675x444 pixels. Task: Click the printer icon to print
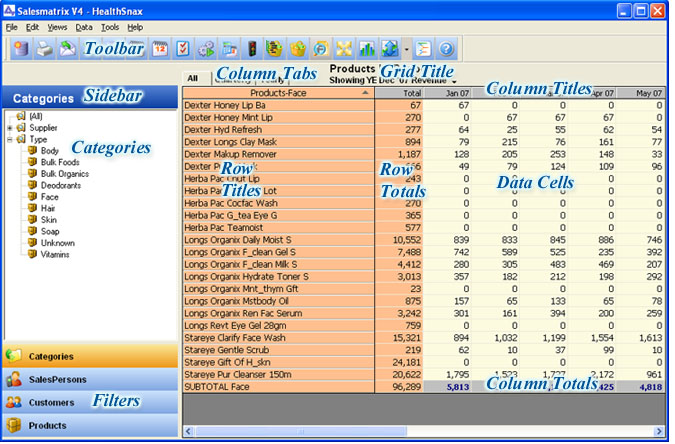[x=44, y=49]
